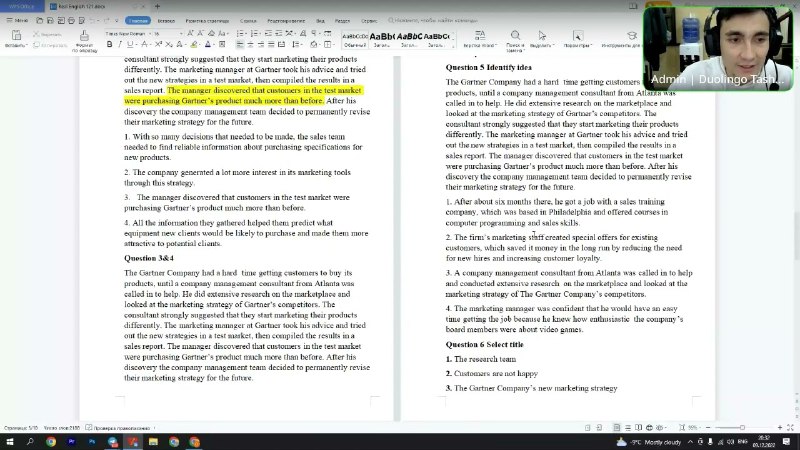Increase font size with the larger A icon
Image resolution: width=800 pixels, height=450 pixels.
point(190,33)
